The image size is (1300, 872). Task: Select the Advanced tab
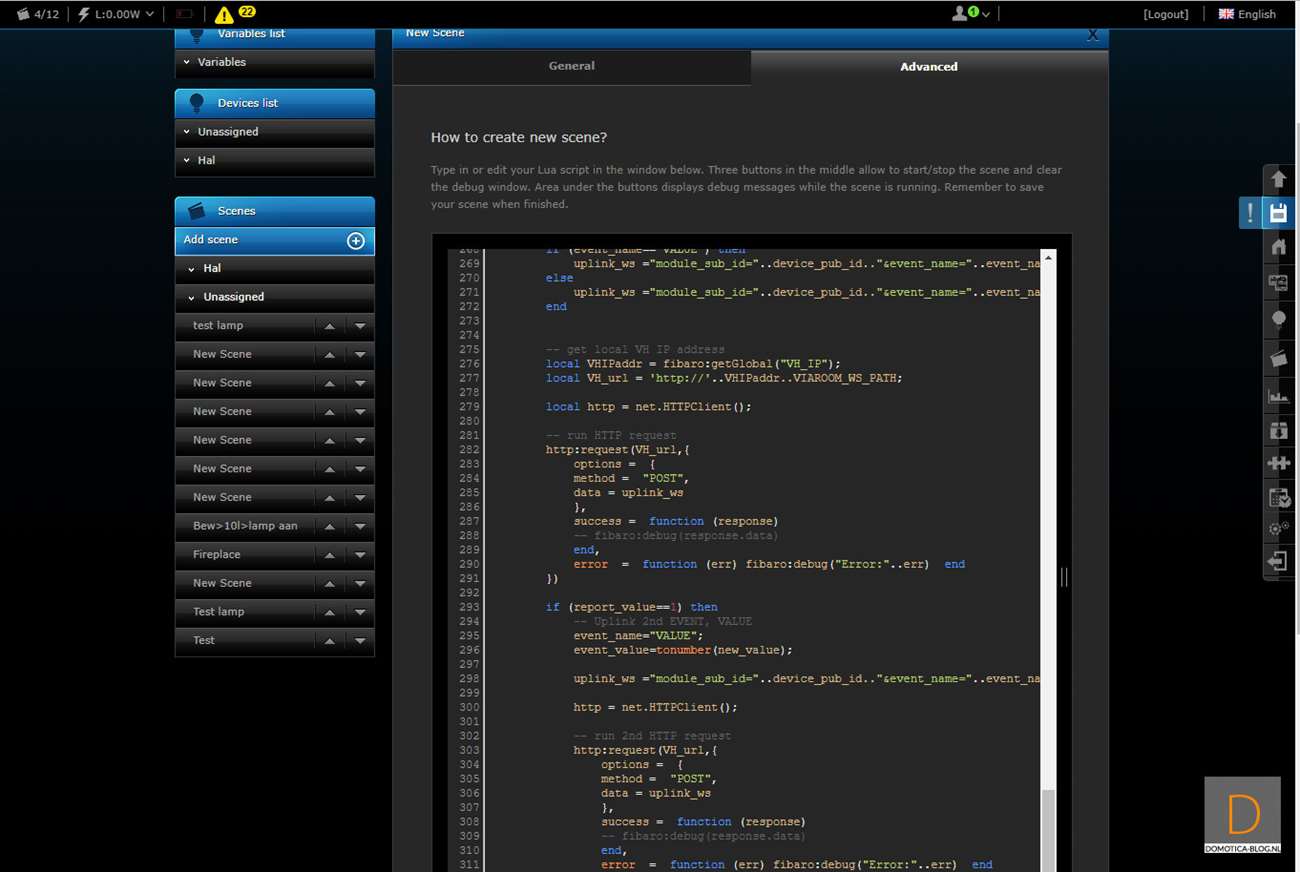tap(928, 67)
